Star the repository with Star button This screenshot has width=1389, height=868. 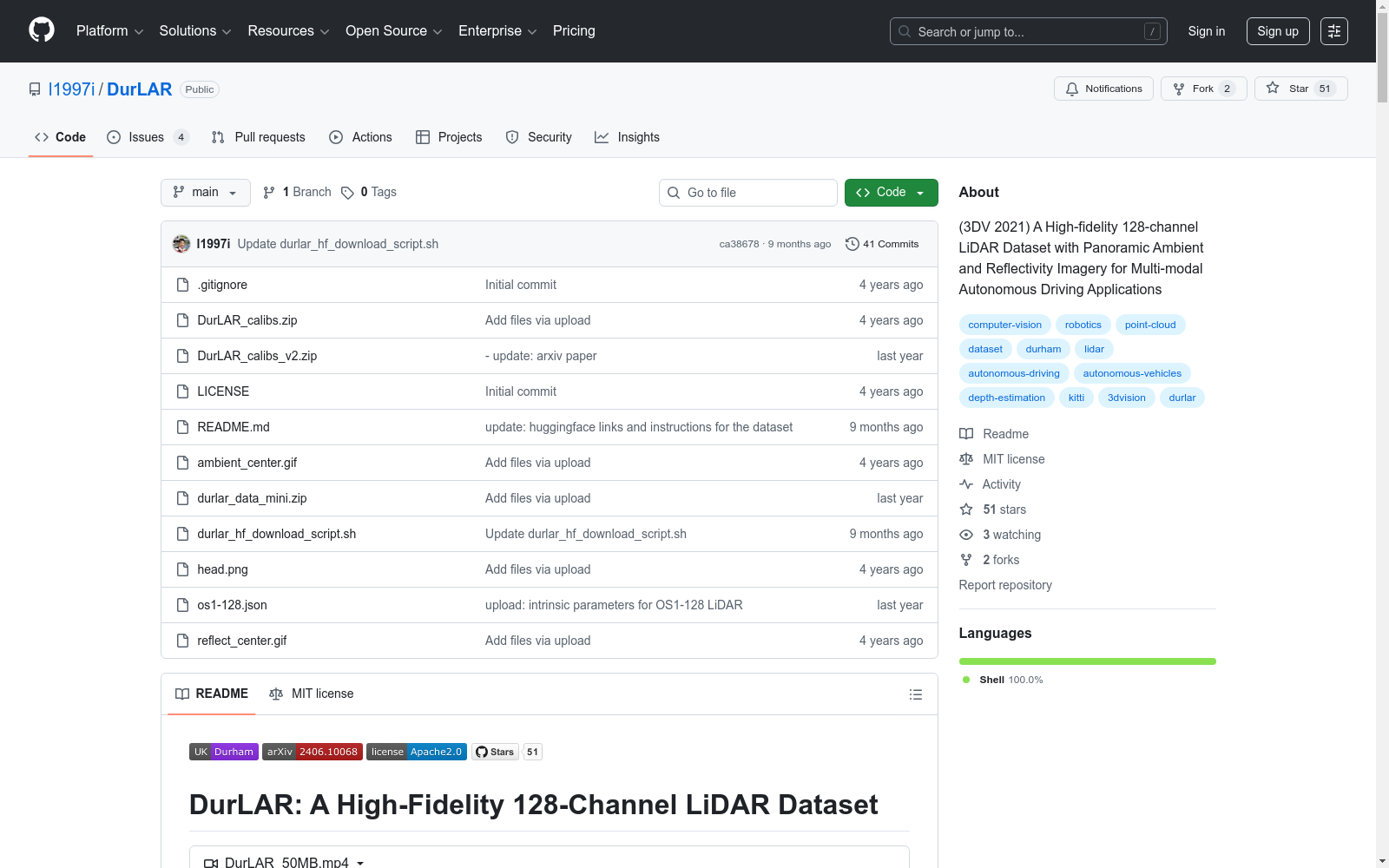click(x=1300, y=89)
